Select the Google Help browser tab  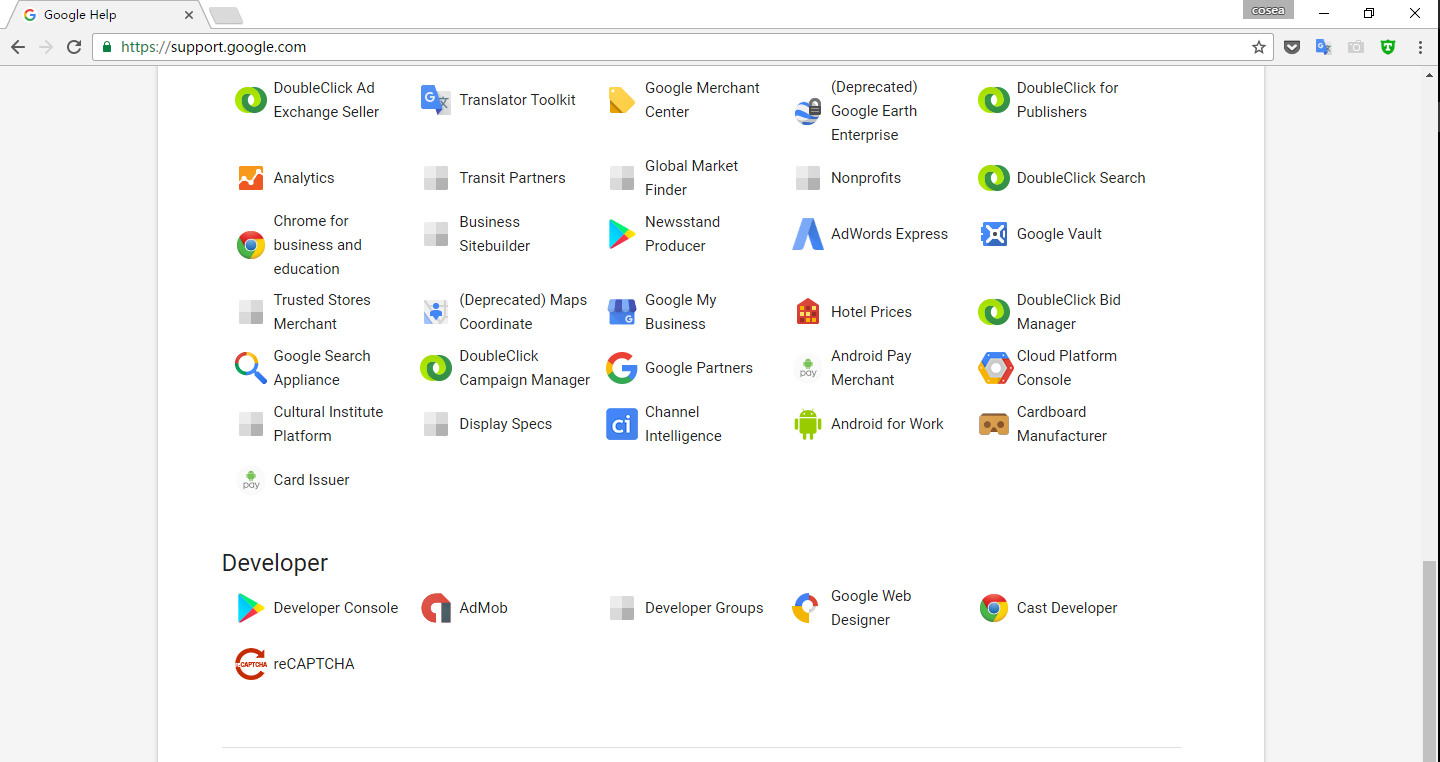pyautogui.click(x=105, y=15)
